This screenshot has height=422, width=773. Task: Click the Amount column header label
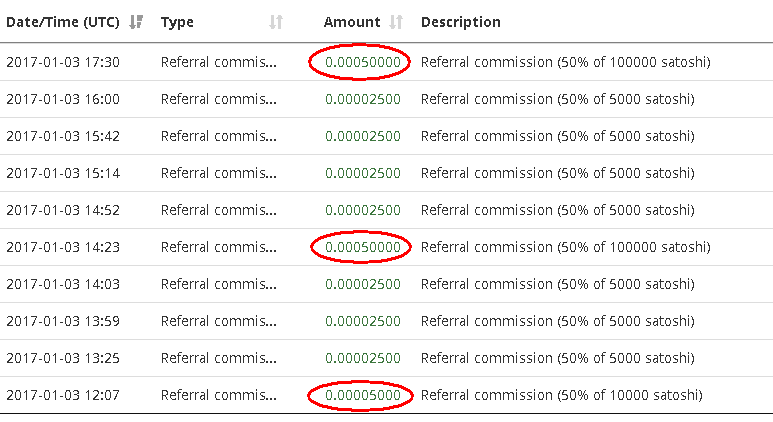coord(352,22)
